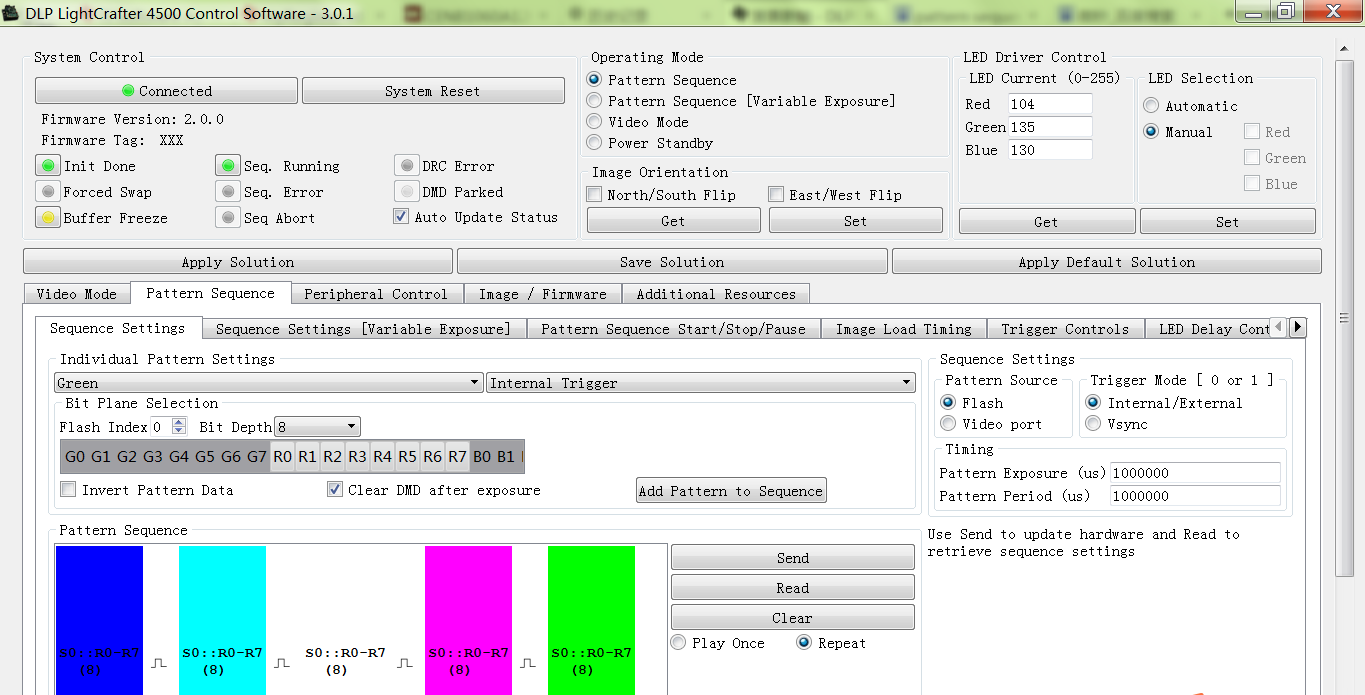Enable North/South Flip
The width and height of the screenshot is (1365, 695).
(594, 195)
